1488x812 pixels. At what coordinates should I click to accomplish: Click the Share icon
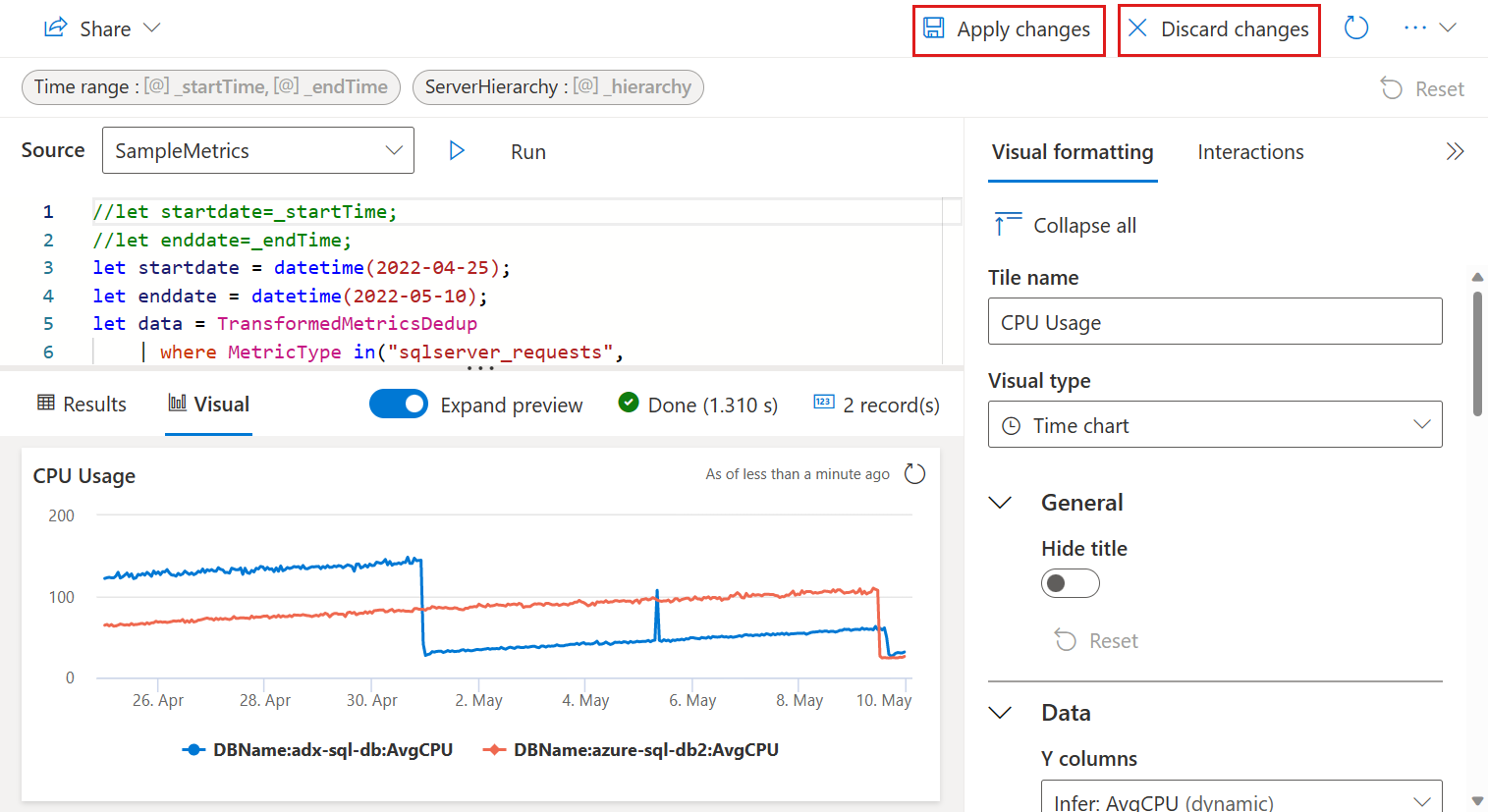coord(56,28)
